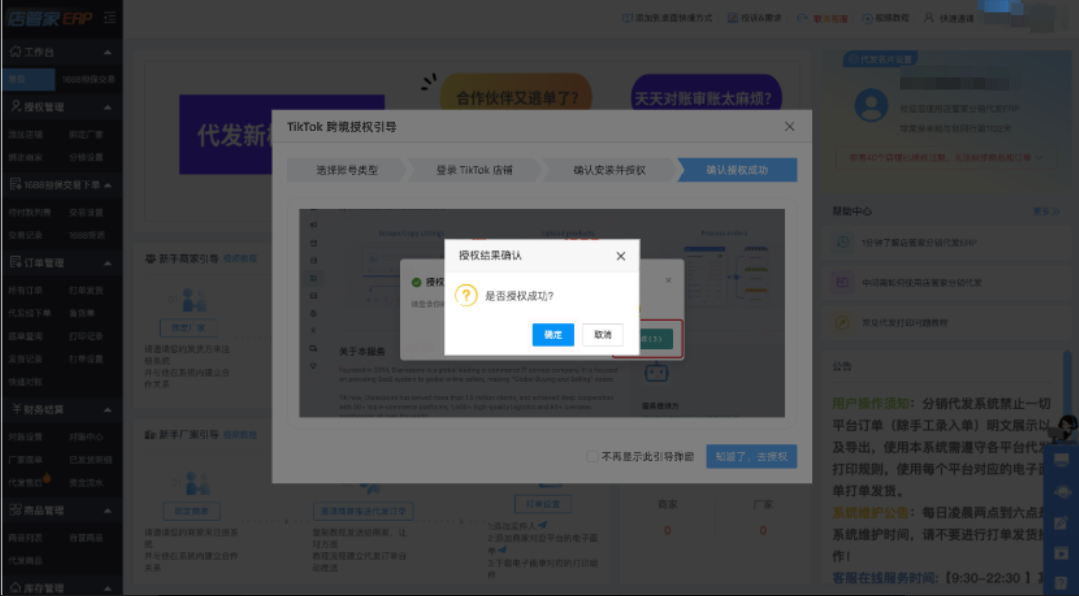This screenshot has height=596, width=1079.
Task: Click the 投诉&需求 icon in header
Action: (733, 18)
